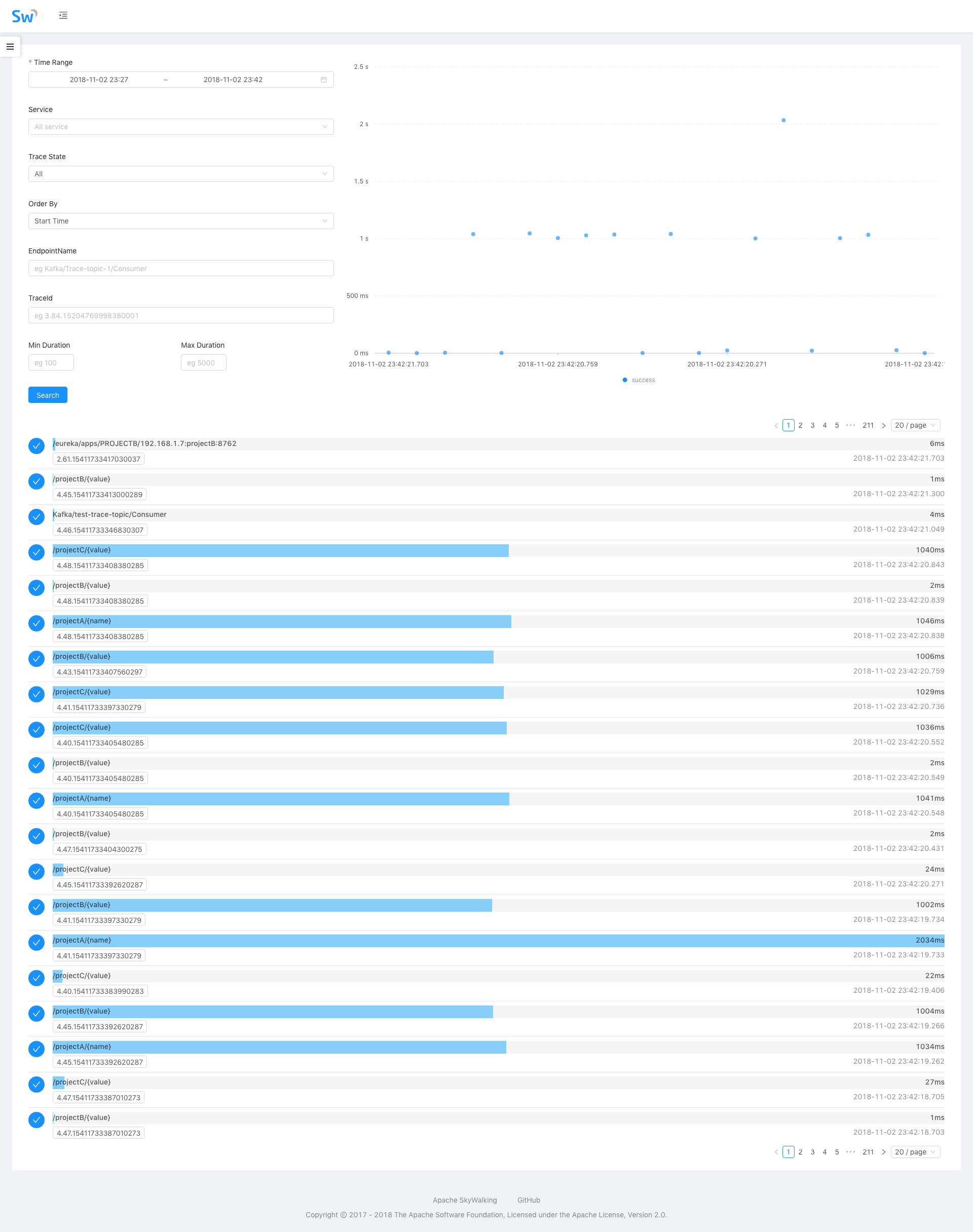This screenshot has height=1232, width=973.
Task: Expand the Trace State dropdown
Action: [x=180, y=174]
